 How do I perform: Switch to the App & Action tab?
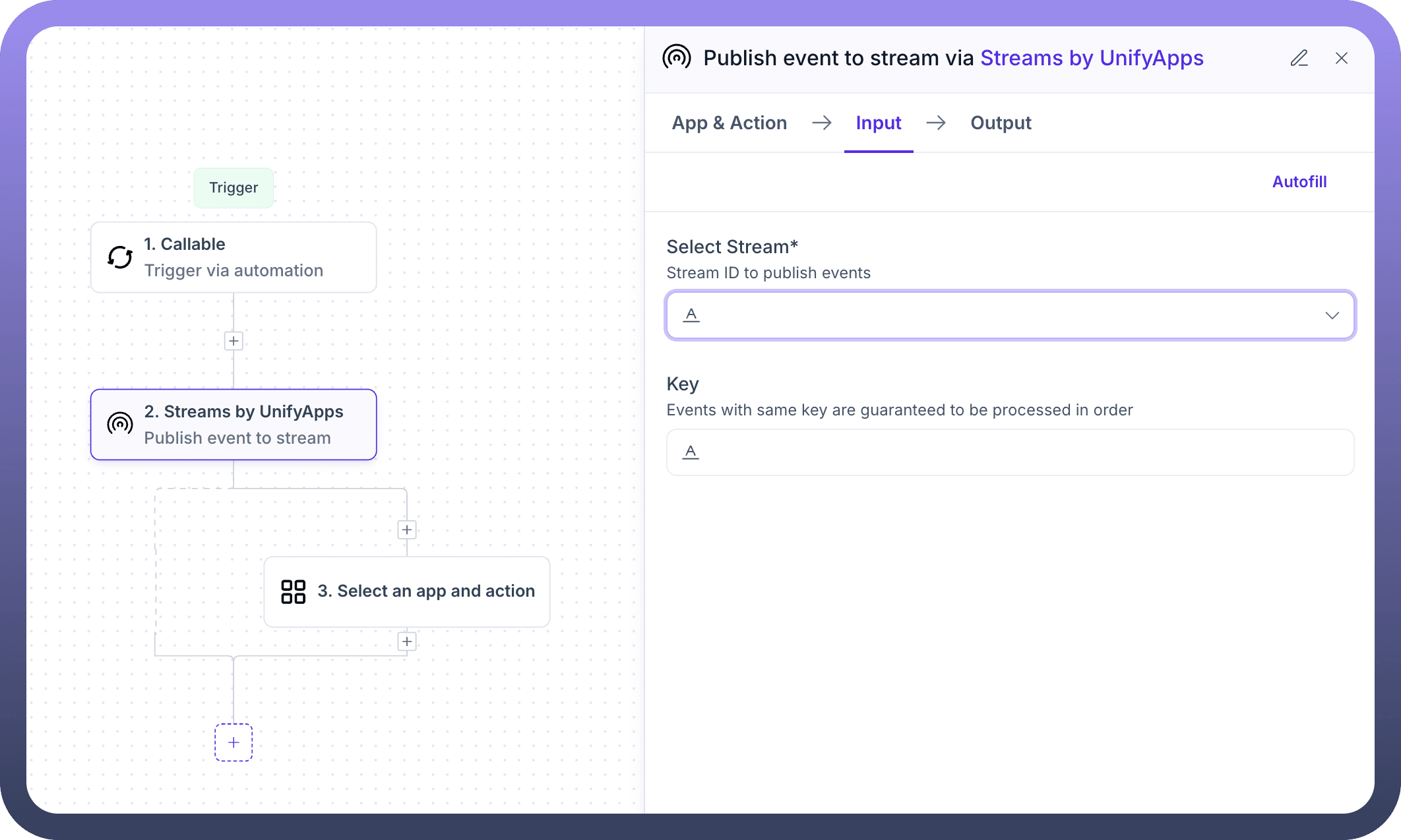[x=729, y=123]
